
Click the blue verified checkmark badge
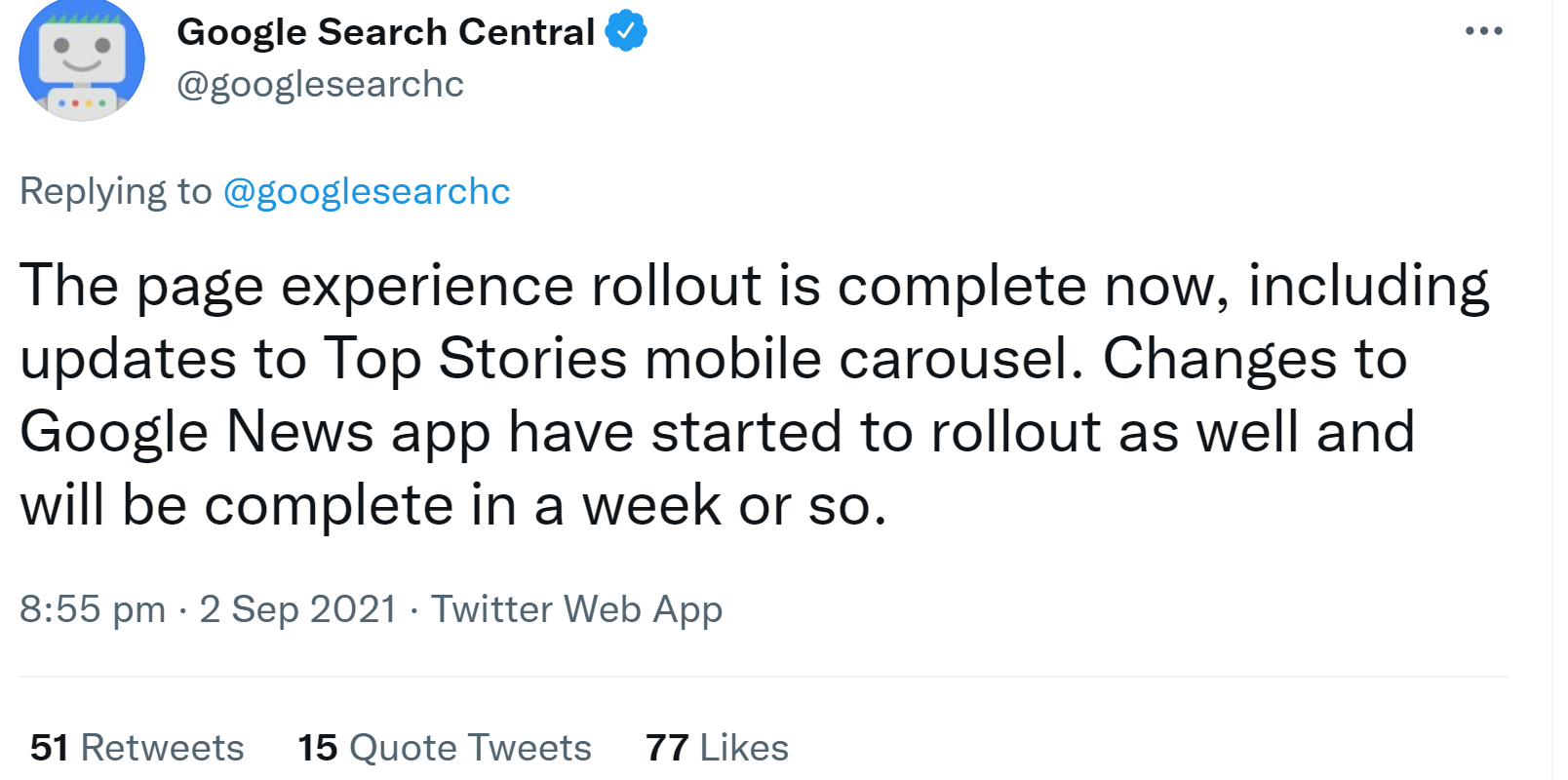point(626,31)
